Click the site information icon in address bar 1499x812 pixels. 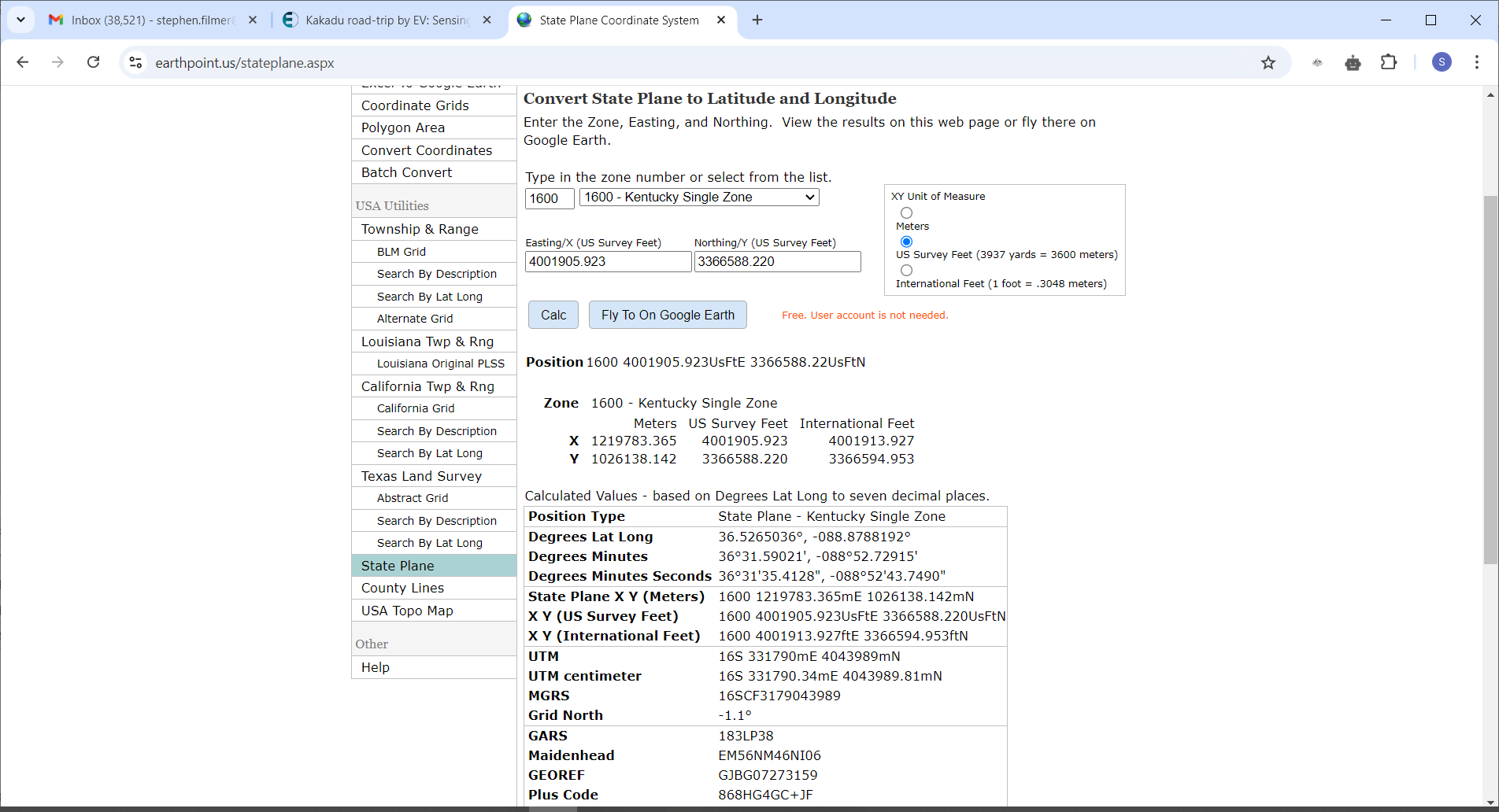coord(135,62)
